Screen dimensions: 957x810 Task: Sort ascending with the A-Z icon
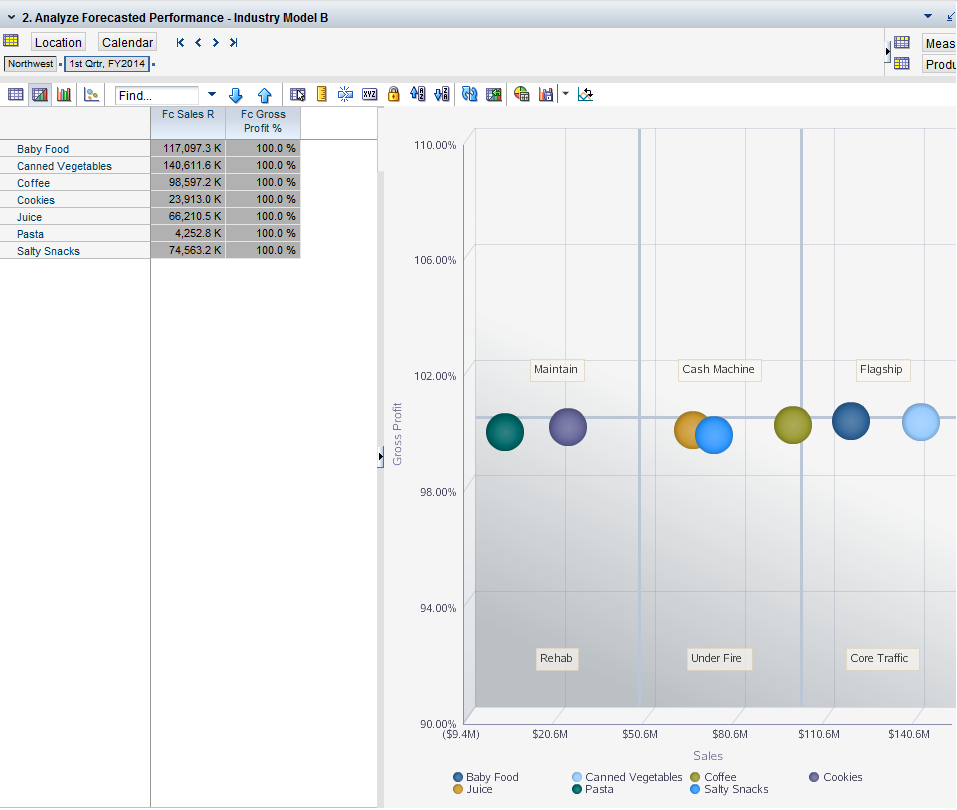pyautogui.click(x=418, y=94)
